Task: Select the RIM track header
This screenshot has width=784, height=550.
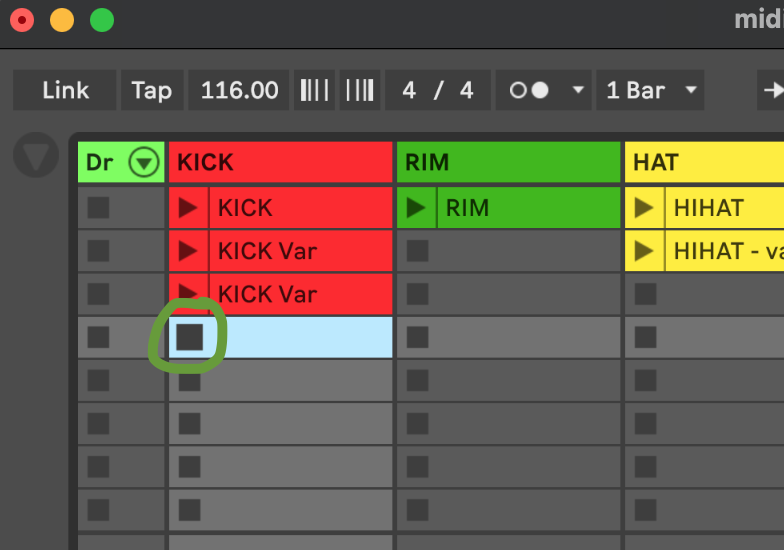Action: tap(508, 162)
